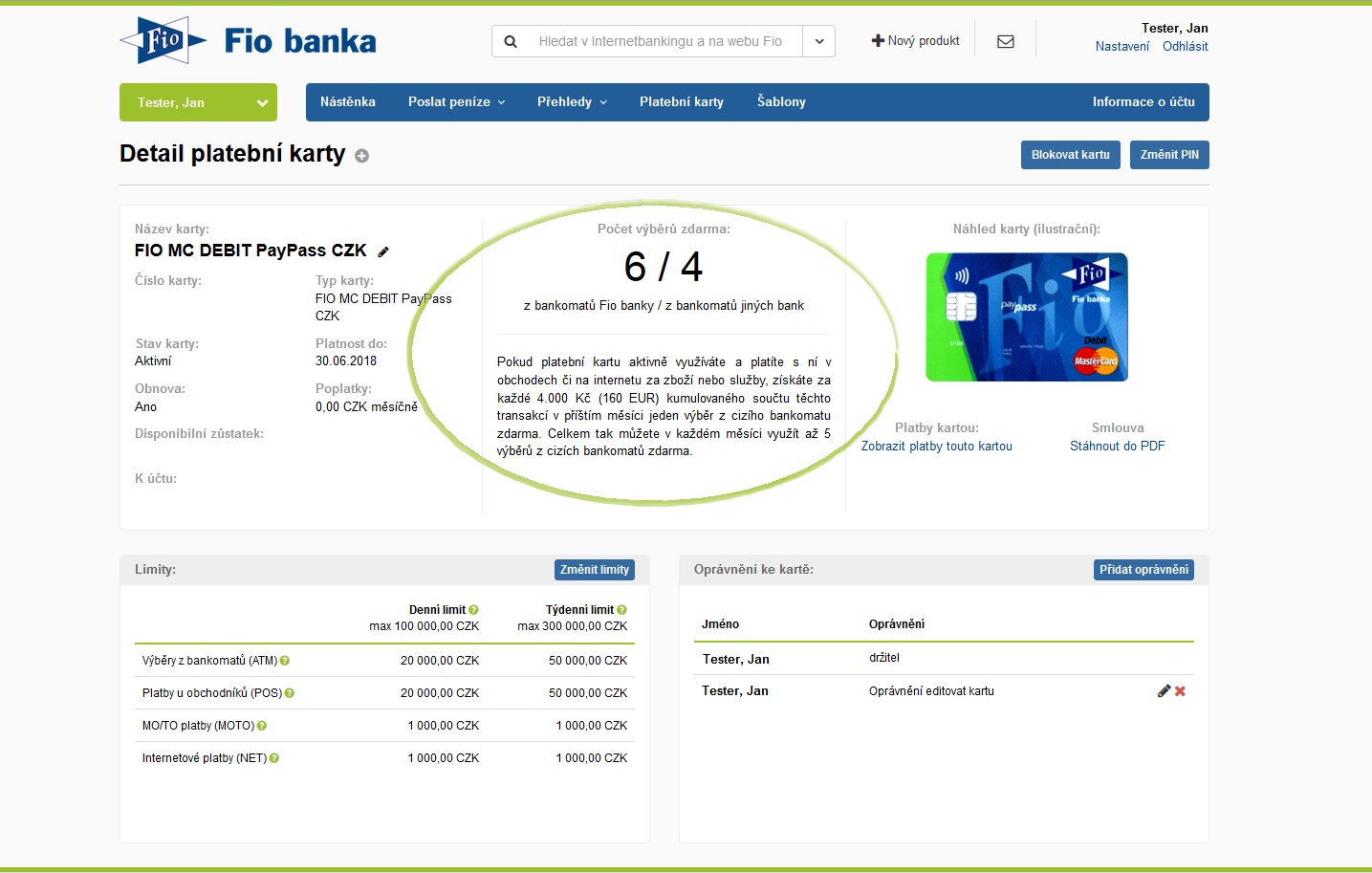The height and width of the screenshot is (873, 1372).
Task: Click the 6 / 4 free withdrawals count
Action: pos(664,267)
